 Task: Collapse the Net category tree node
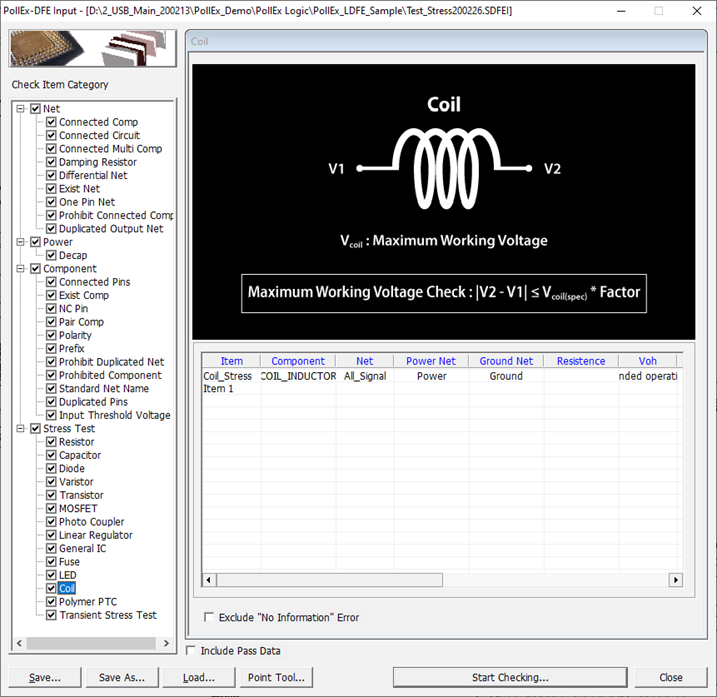coord(21,109)
